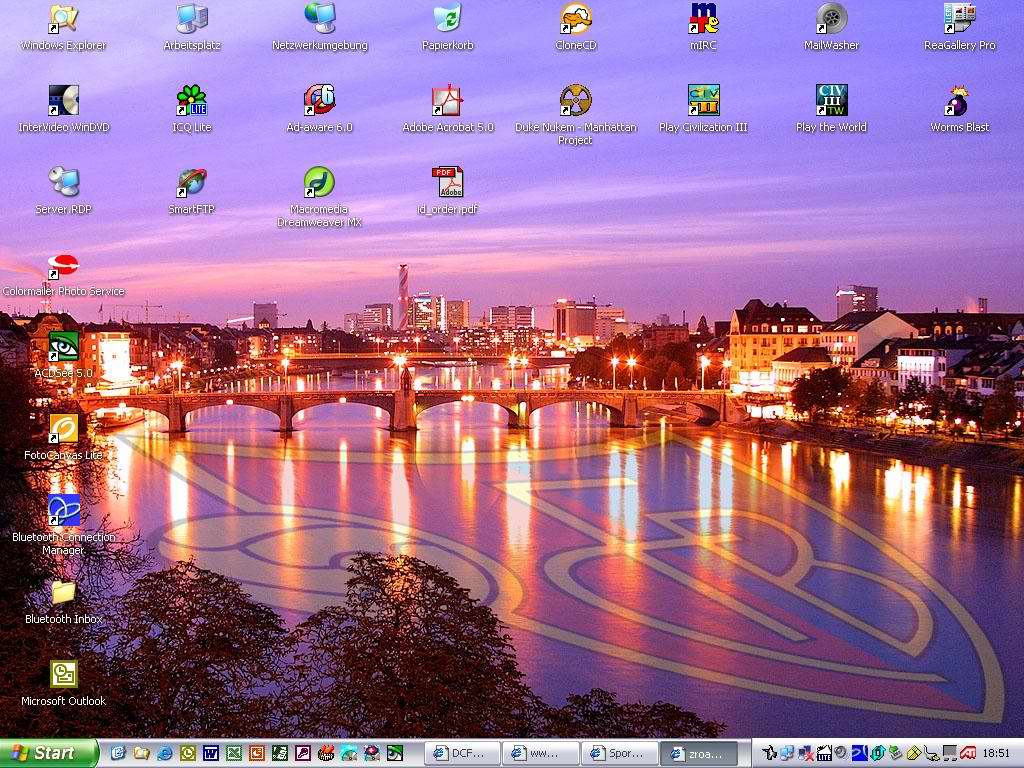
Task: Select the Microsoft Outlook desktop icon
Action: 63,684
